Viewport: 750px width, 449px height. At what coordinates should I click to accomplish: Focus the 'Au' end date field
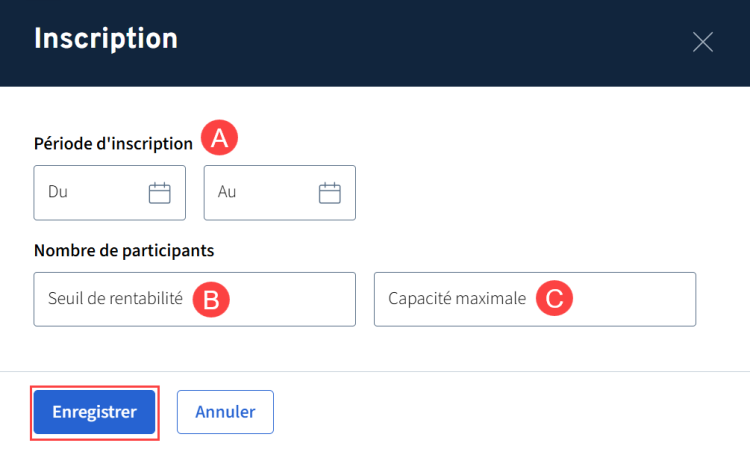tap(262, 193)
